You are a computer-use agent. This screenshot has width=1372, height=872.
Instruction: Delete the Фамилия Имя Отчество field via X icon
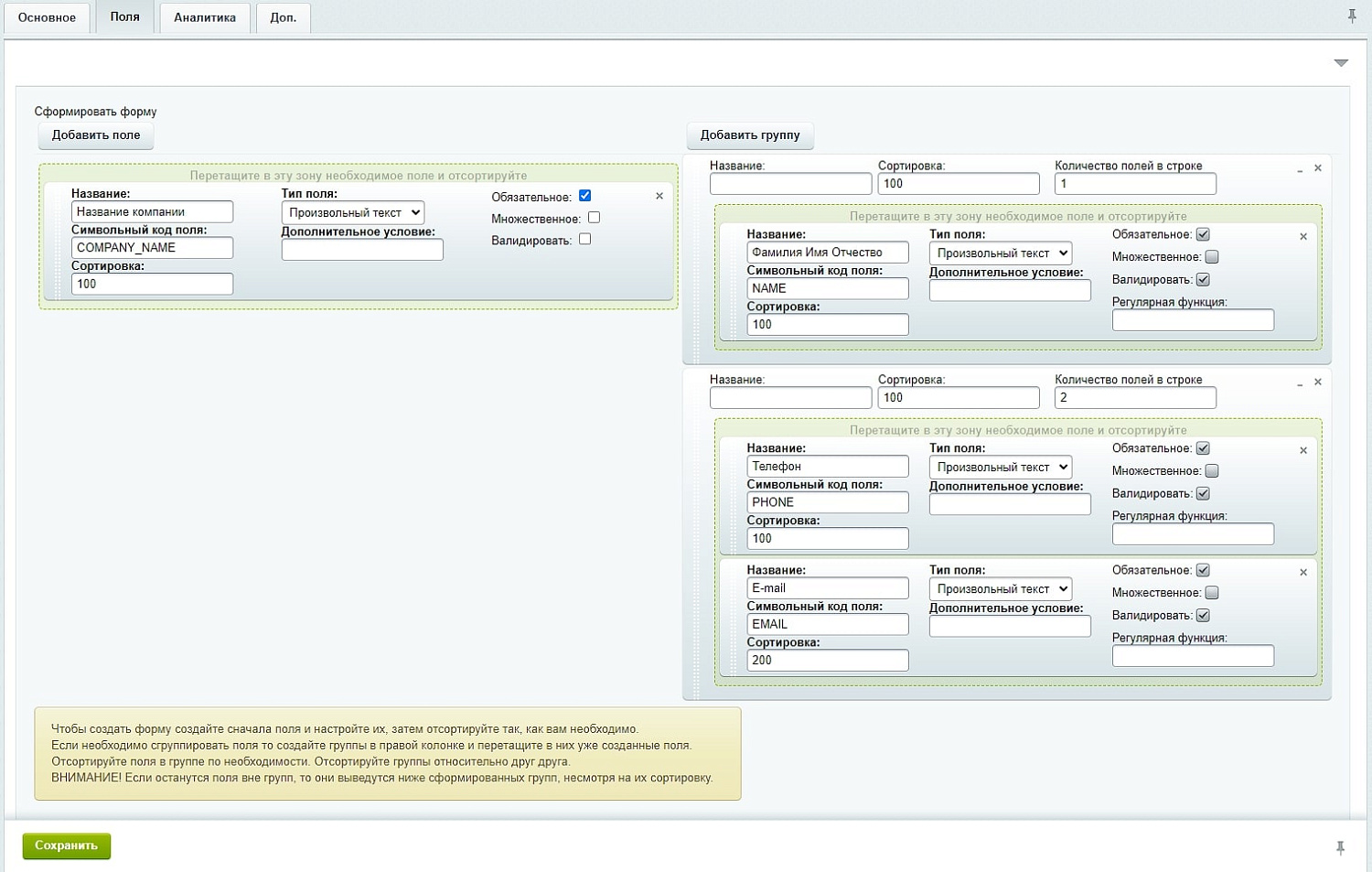pos(1303,236)
